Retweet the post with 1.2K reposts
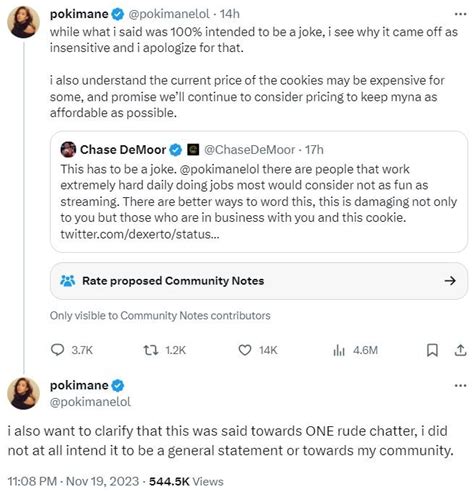The image size is (474, 492). pyautogui.click(x=151, y=350)
